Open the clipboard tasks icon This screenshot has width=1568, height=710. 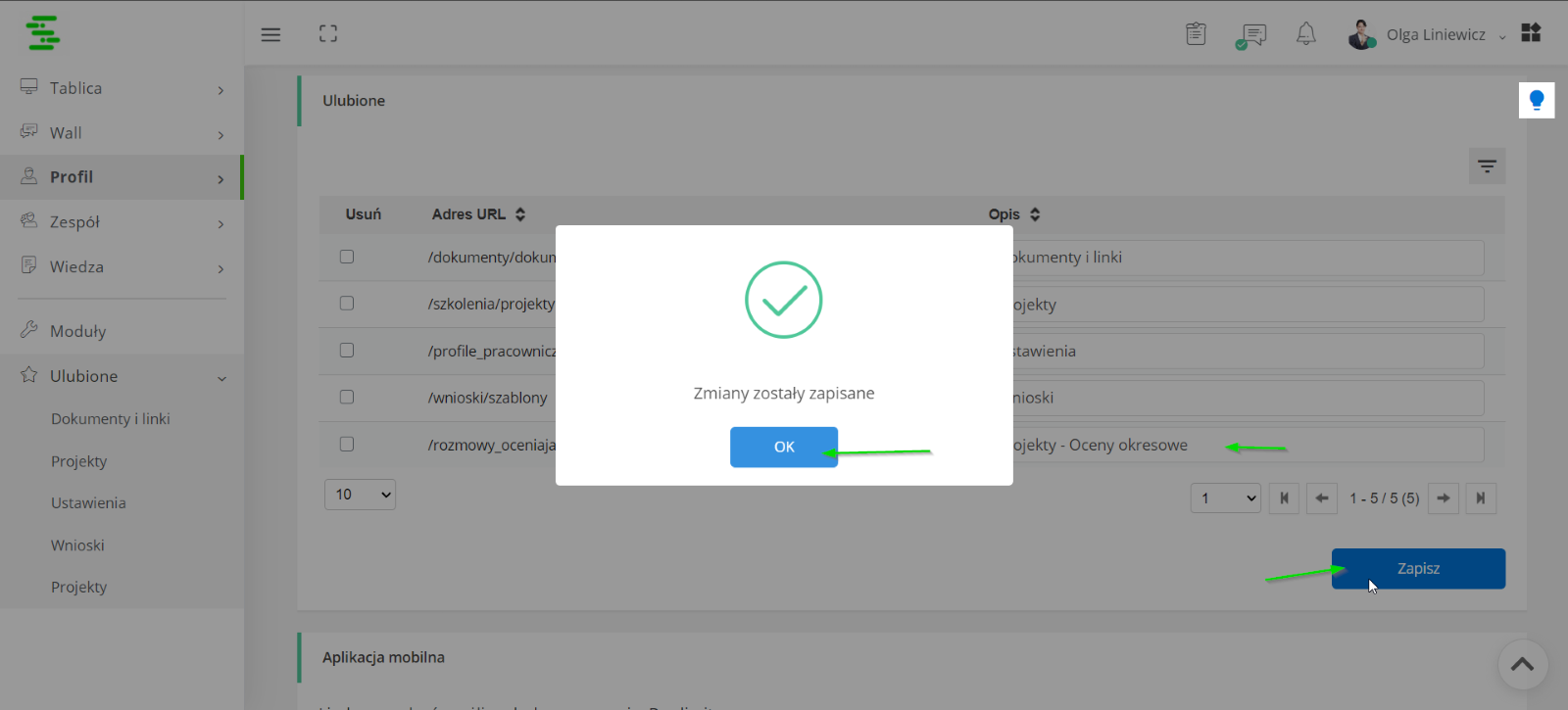[1196, 34]
